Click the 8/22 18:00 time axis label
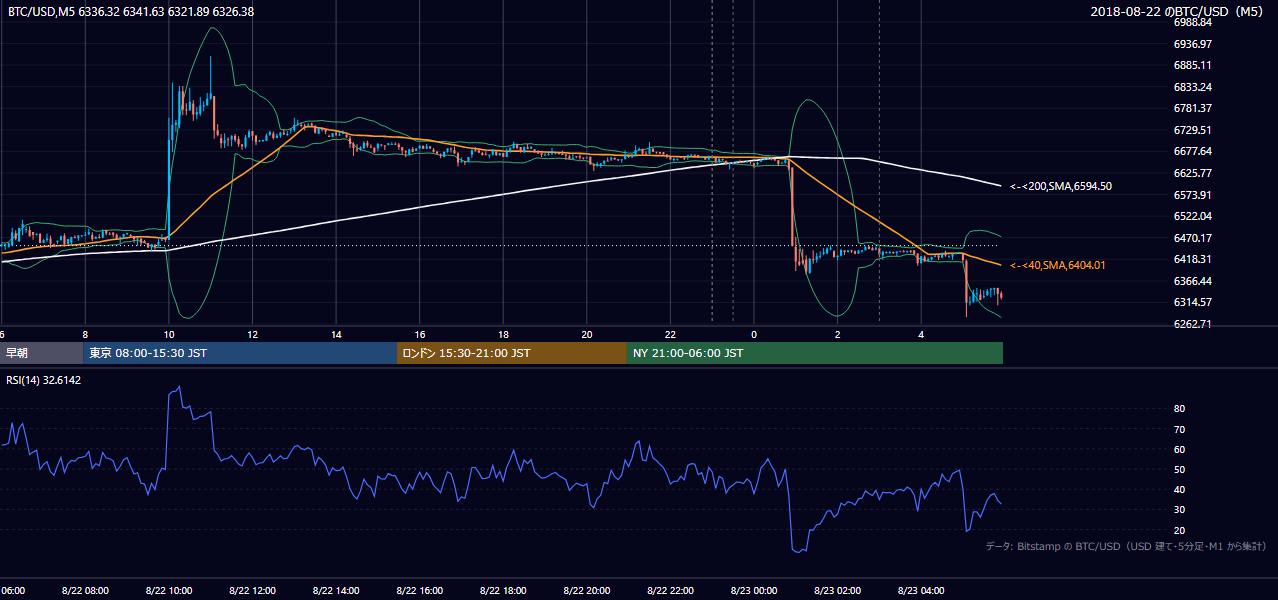 [503, 591]
